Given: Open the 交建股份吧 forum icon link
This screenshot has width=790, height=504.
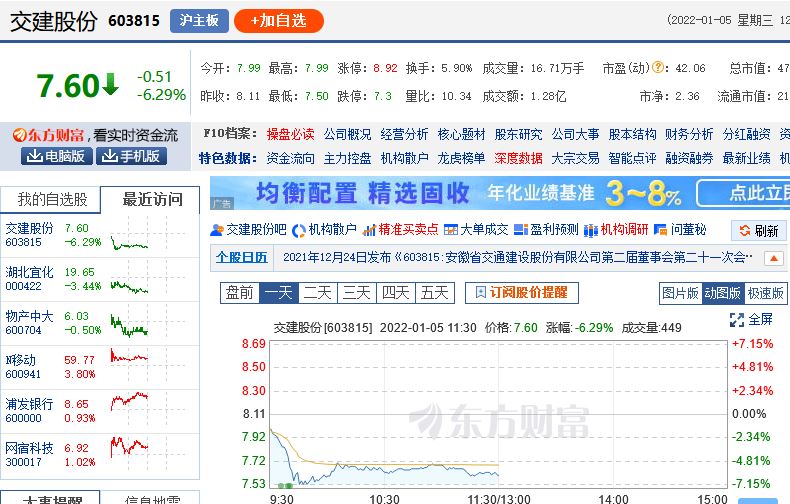Looking at the screenshot, I should tap(218, 230).
